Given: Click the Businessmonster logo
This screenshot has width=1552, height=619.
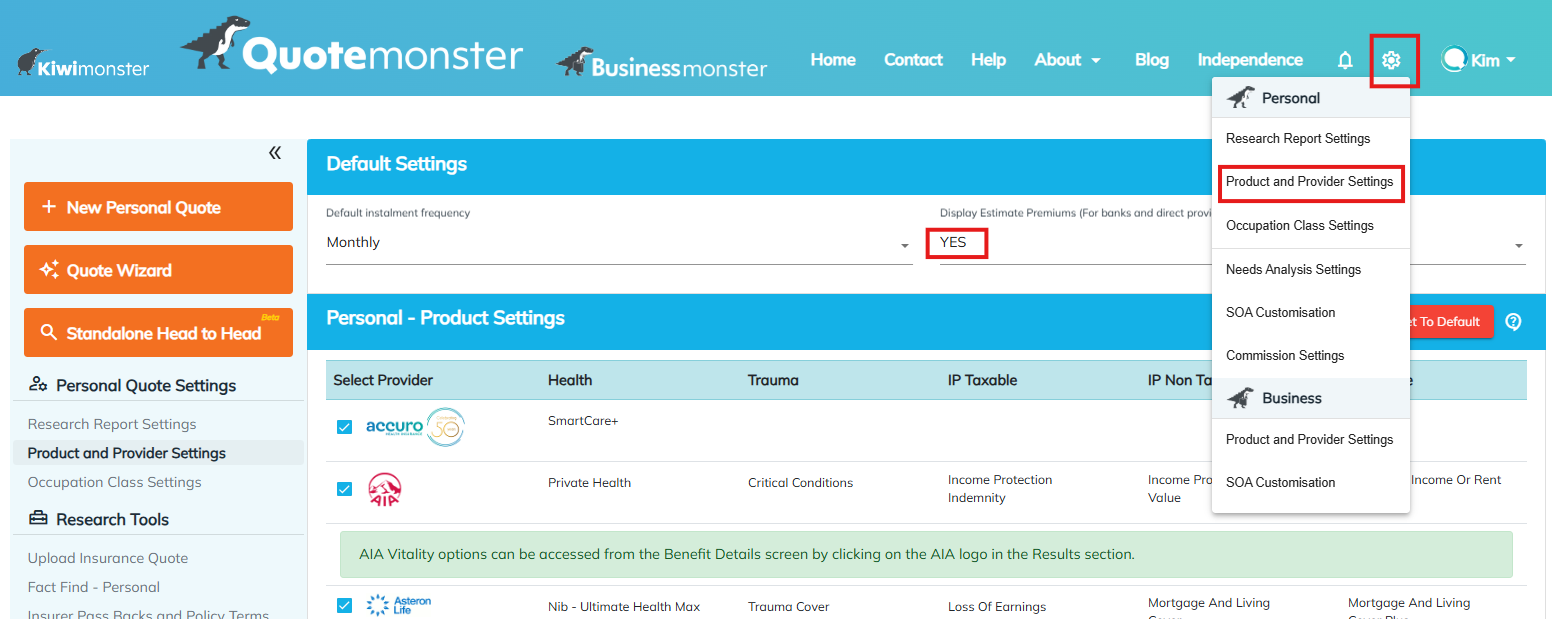Looking at the screenshot, I should 662,62.
